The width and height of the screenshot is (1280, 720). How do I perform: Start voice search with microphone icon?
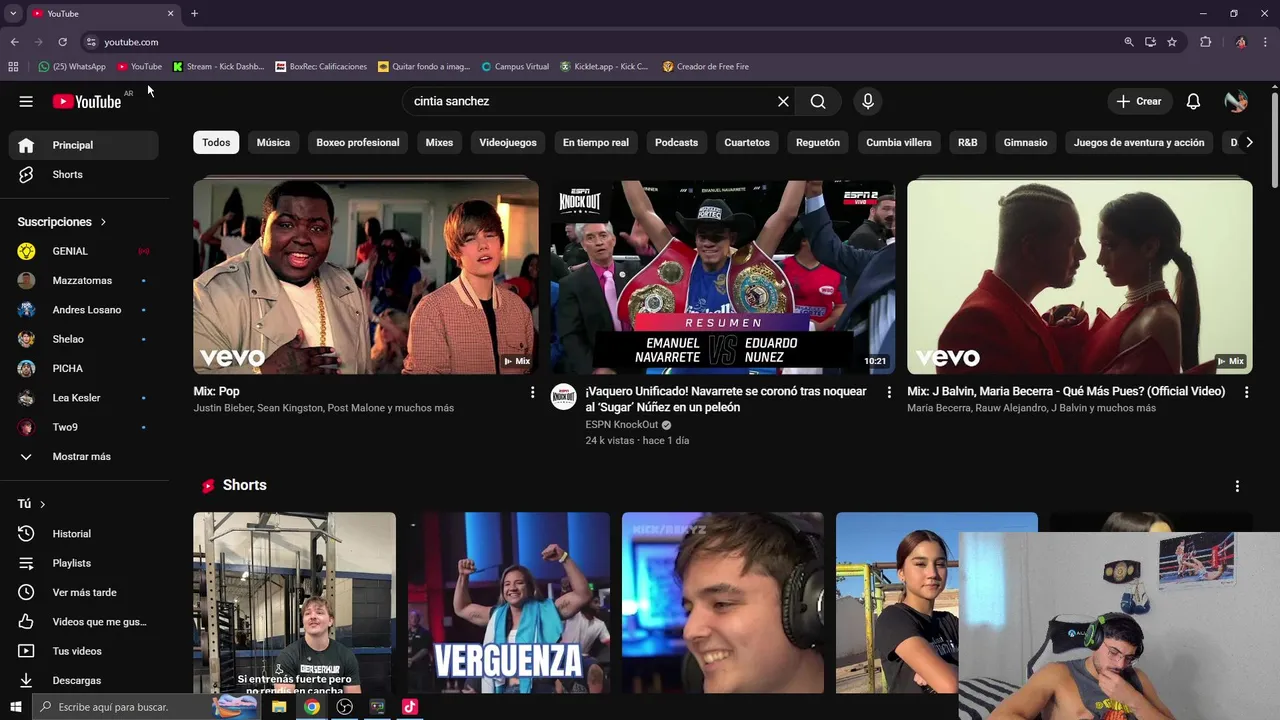867,101
